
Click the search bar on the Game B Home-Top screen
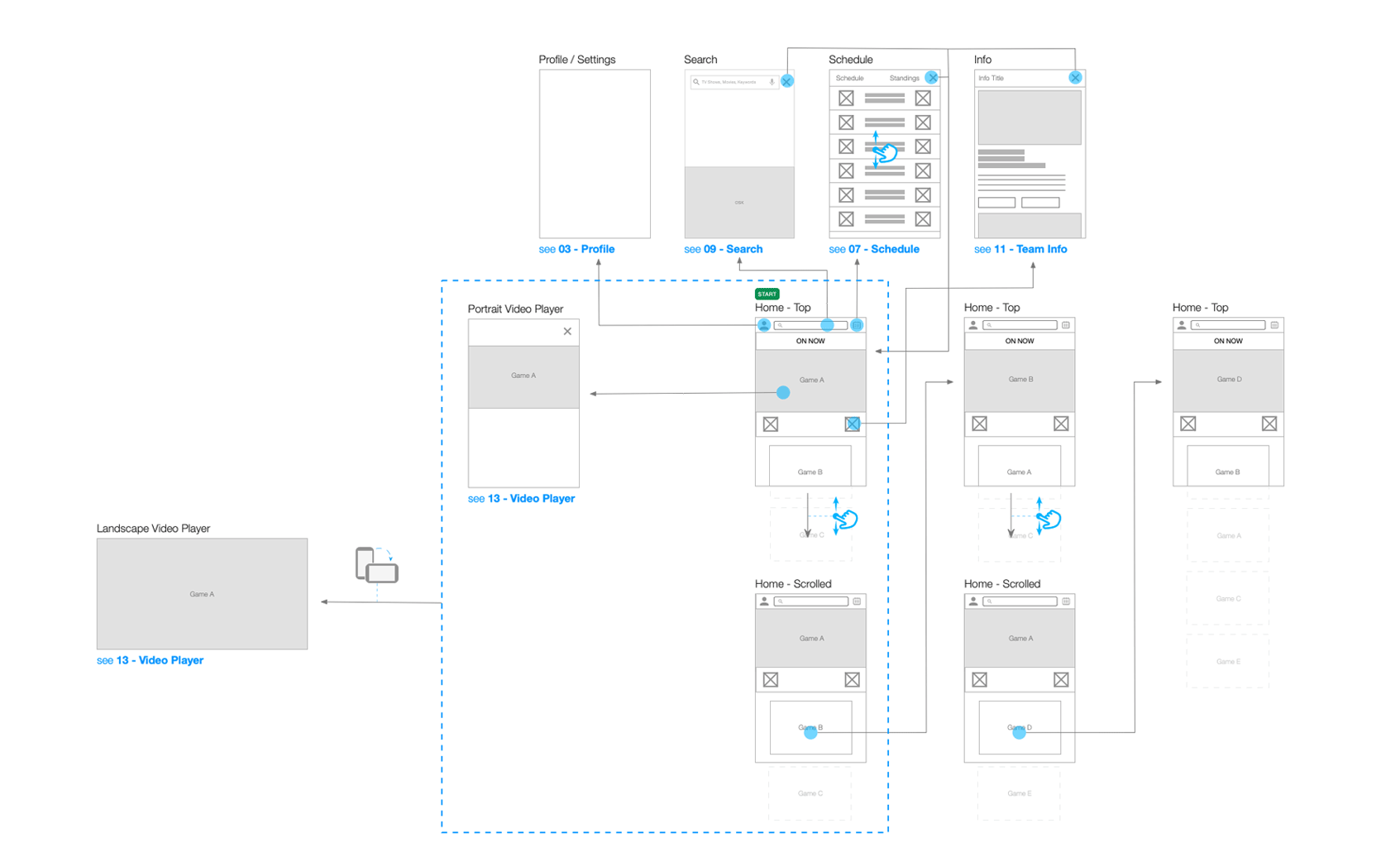click(x=1020, y=325)
